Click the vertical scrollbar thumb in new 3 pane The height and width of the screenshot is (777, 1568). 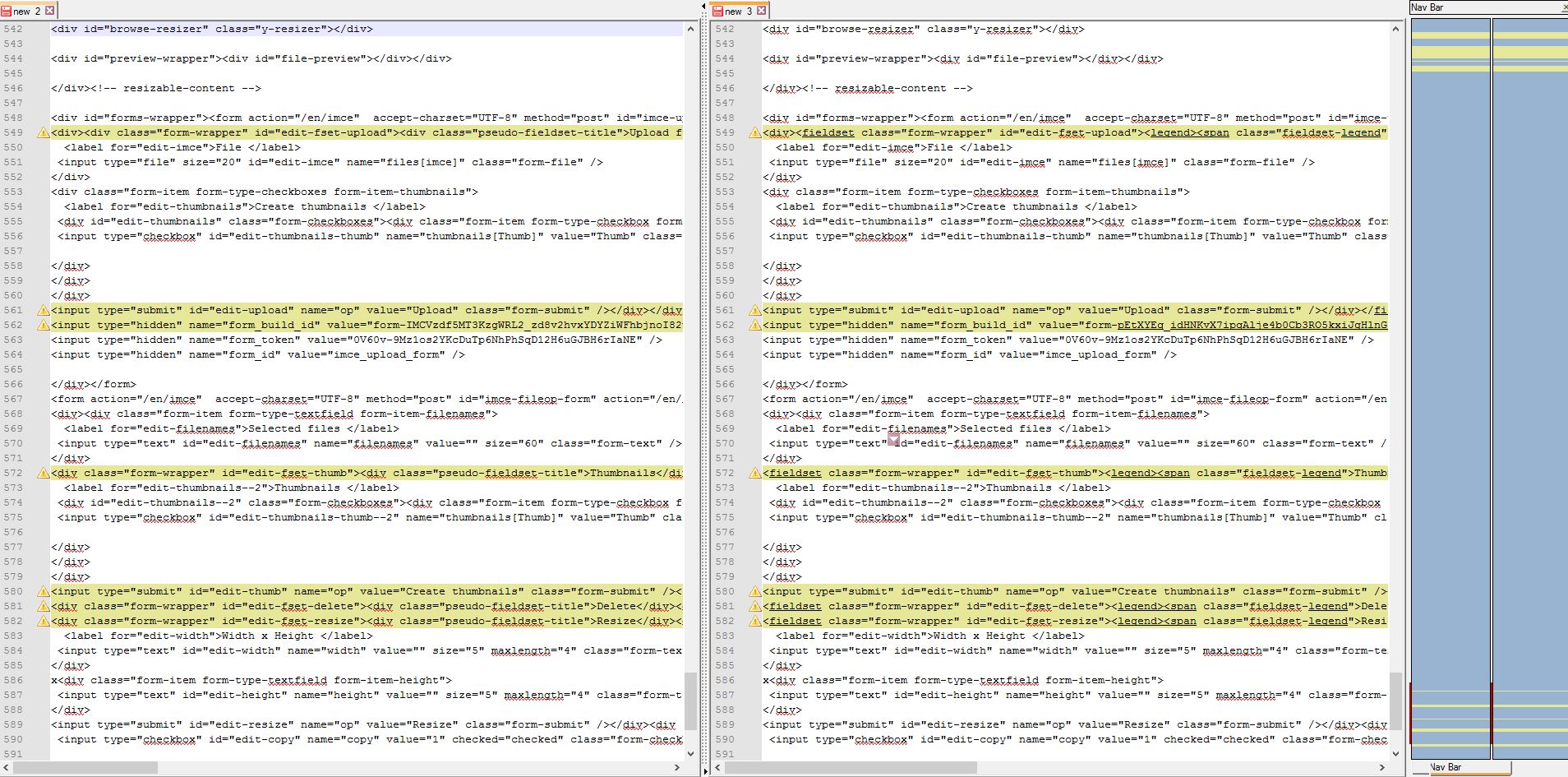tap(1395, 701)
